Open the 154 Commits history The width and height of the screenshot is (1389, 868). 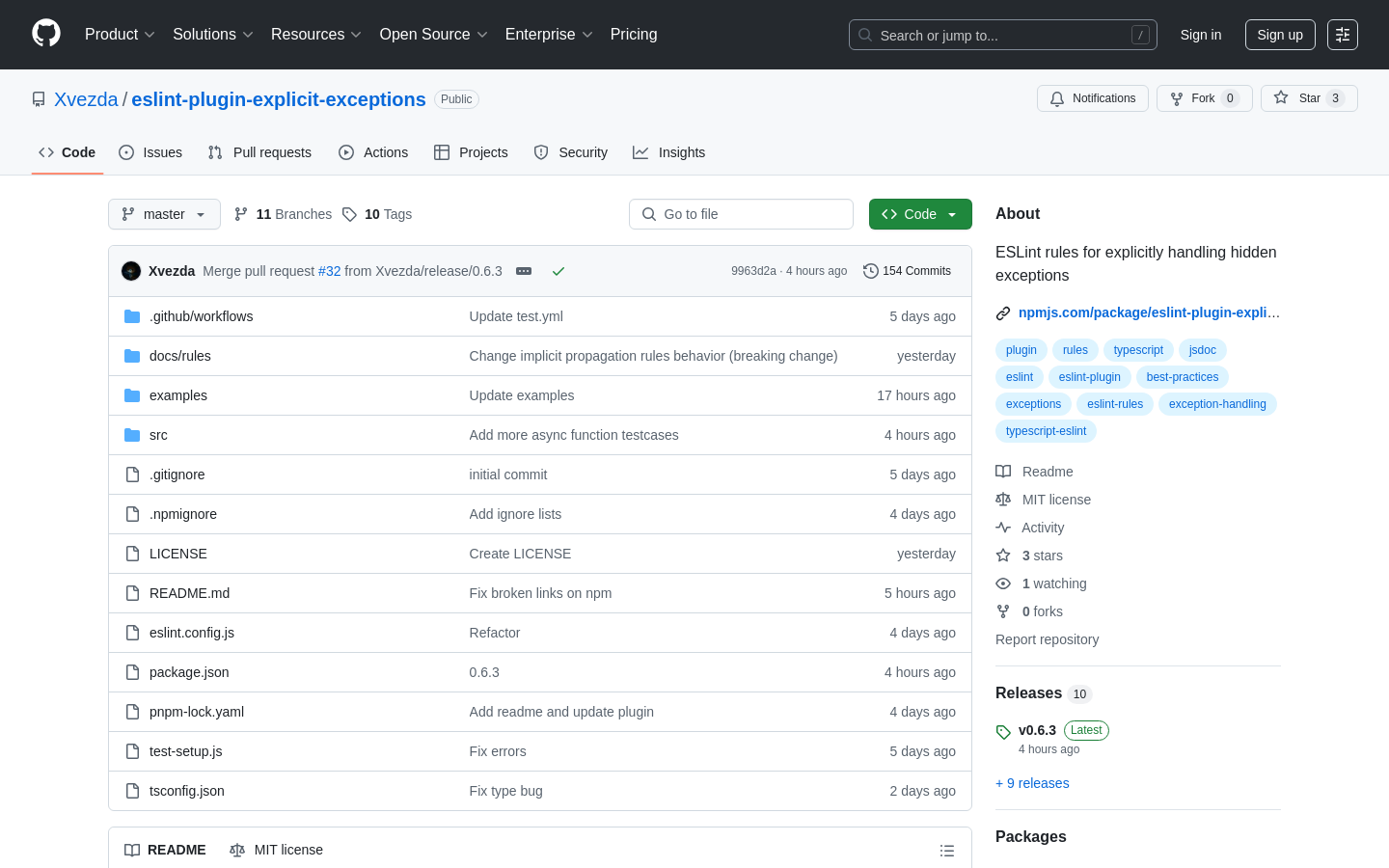(x=908, y=271)
